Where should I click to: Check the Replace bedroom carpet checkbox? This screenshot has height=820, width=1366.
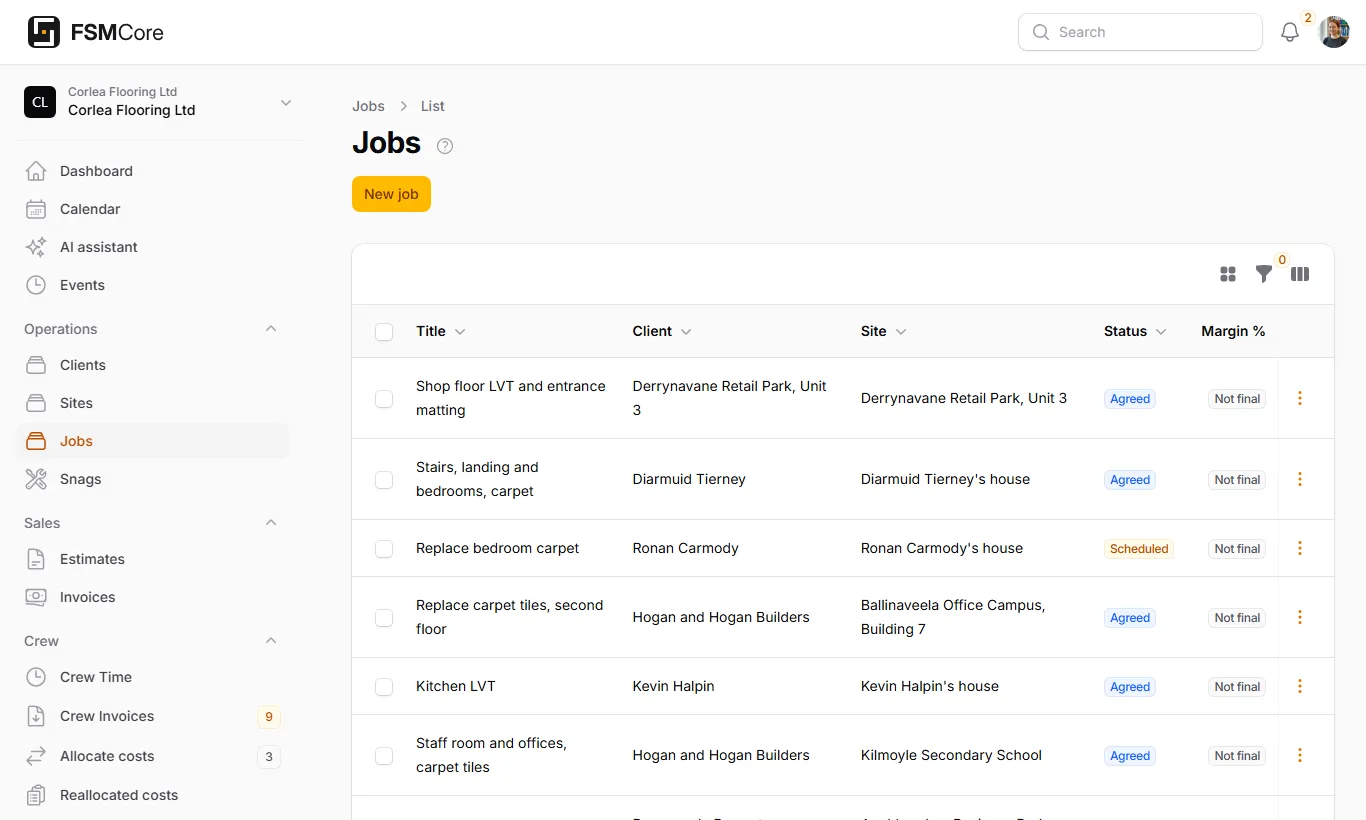[x=384, y=549]
